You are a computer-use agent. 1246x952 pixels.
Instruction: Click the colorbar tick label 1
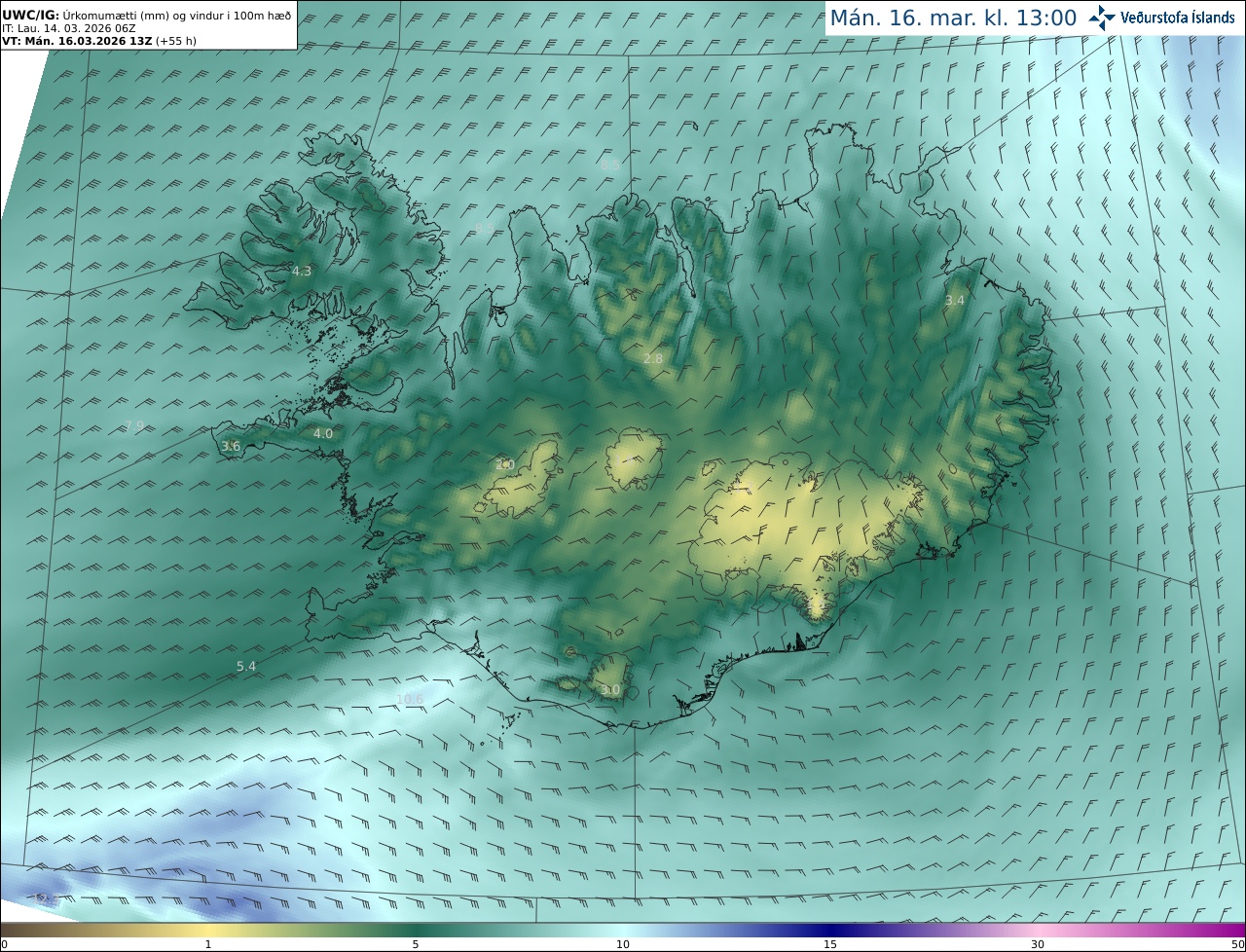pyautogui.click(x=208, y=944)
